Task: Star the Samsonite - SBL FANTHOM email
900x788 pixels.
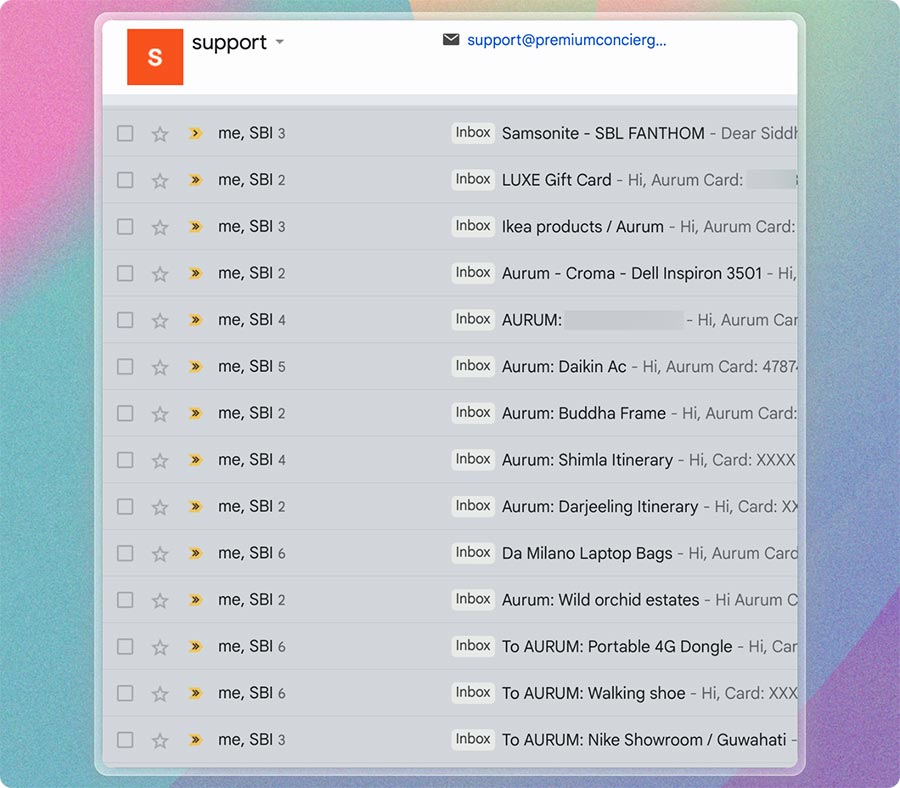Action: pos(160,133)
